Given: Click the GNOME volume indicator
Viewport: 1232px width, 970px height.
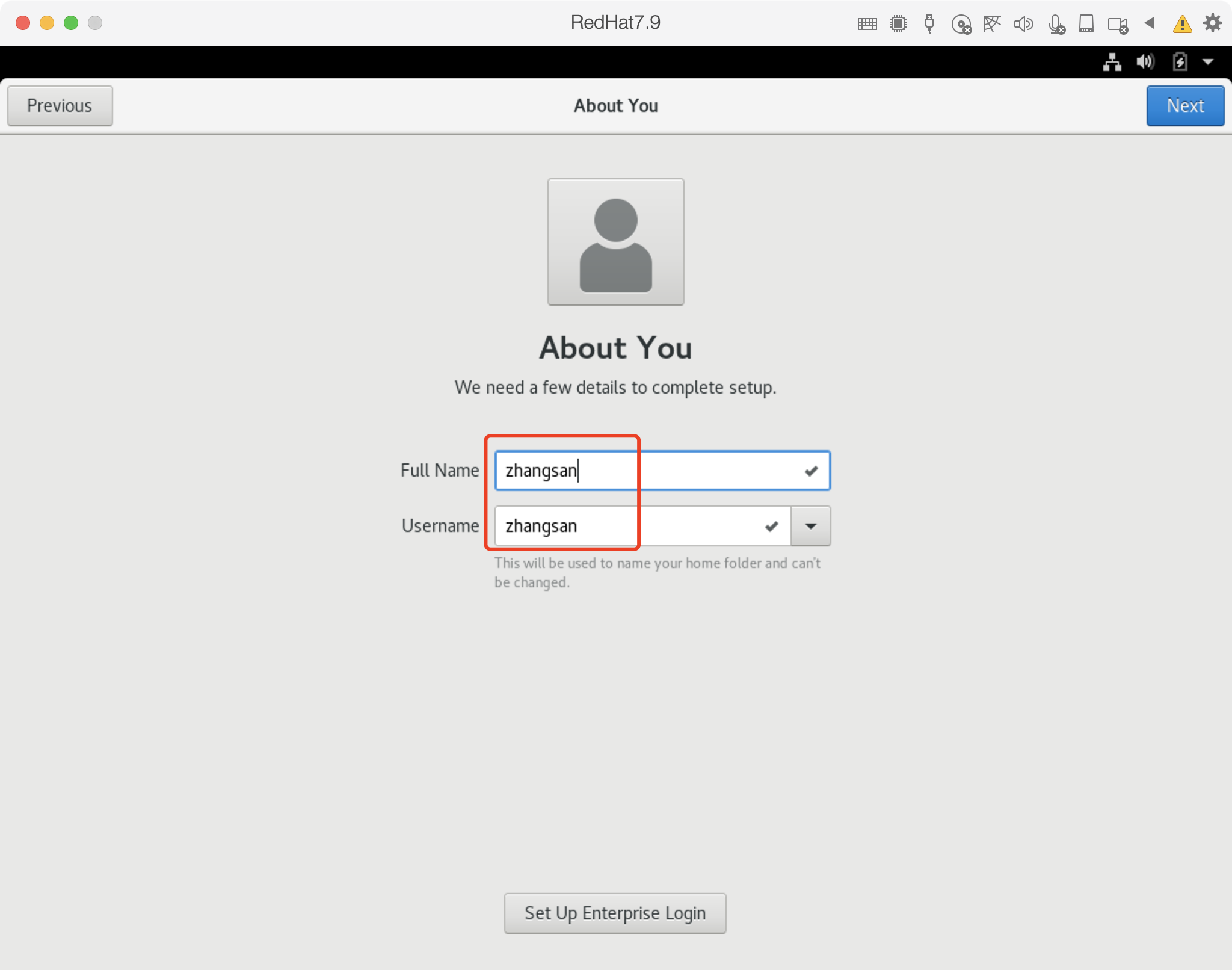Looking at the screenshot, I should click(x=1145, y=61).
